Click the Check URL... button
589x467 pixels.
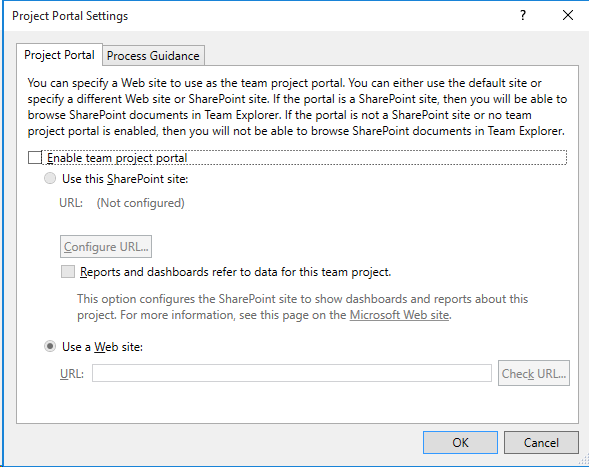534,373
